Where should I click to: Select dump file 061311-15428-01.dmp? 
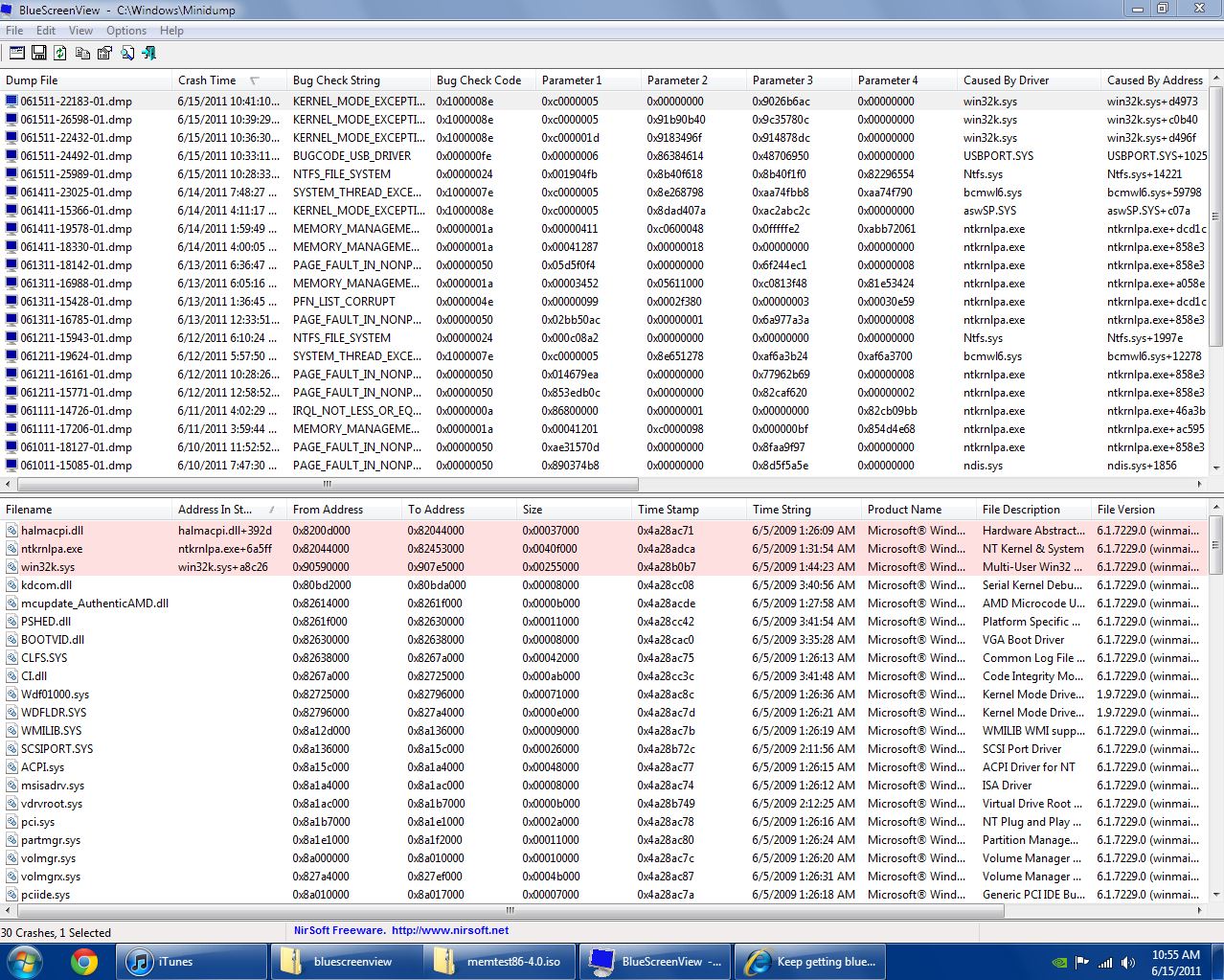click(77, 302)
